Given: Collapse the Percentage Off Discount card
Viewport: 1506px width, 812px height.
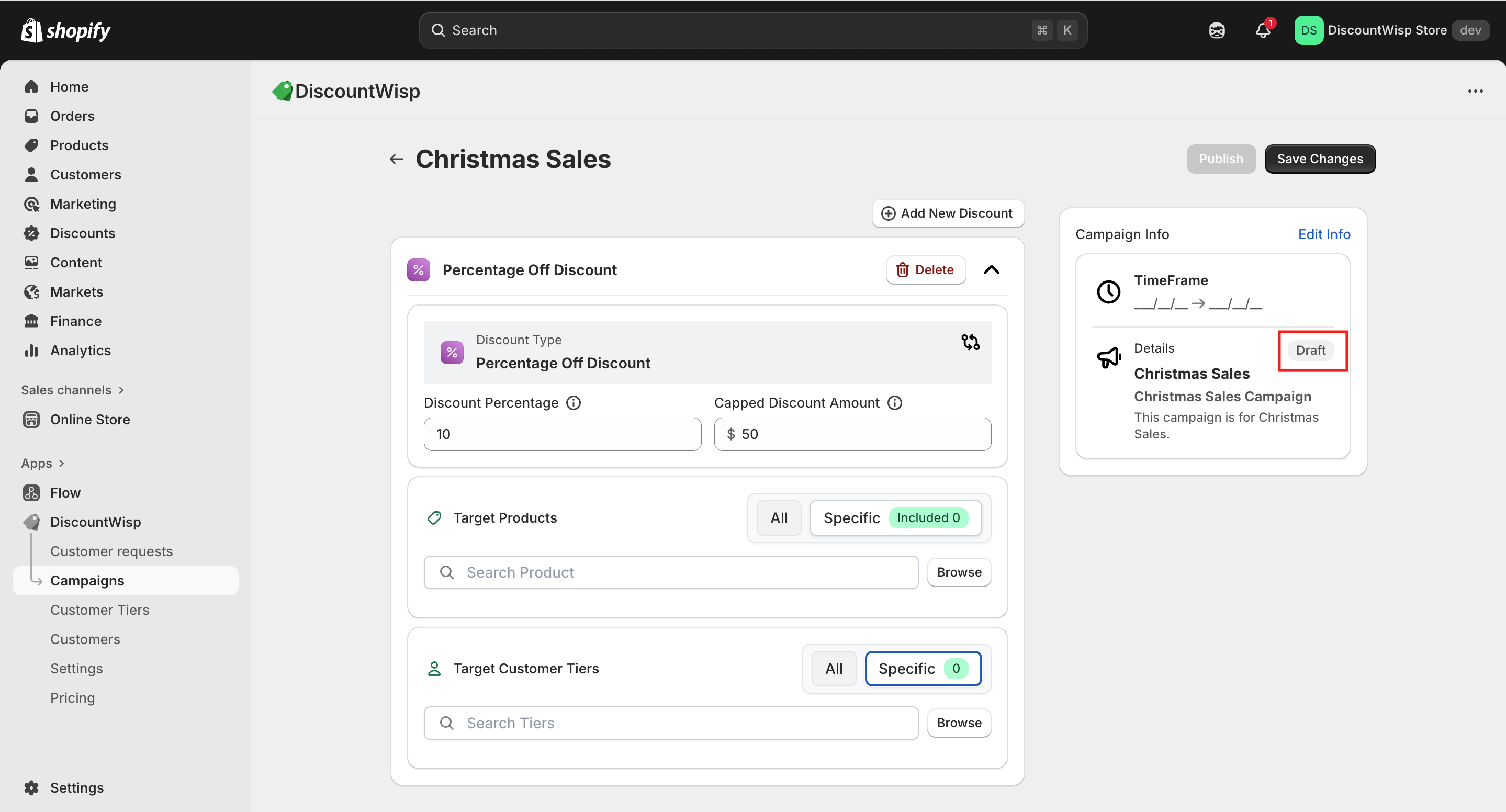Looking at the screenshot, I should [x=992, y=270].
